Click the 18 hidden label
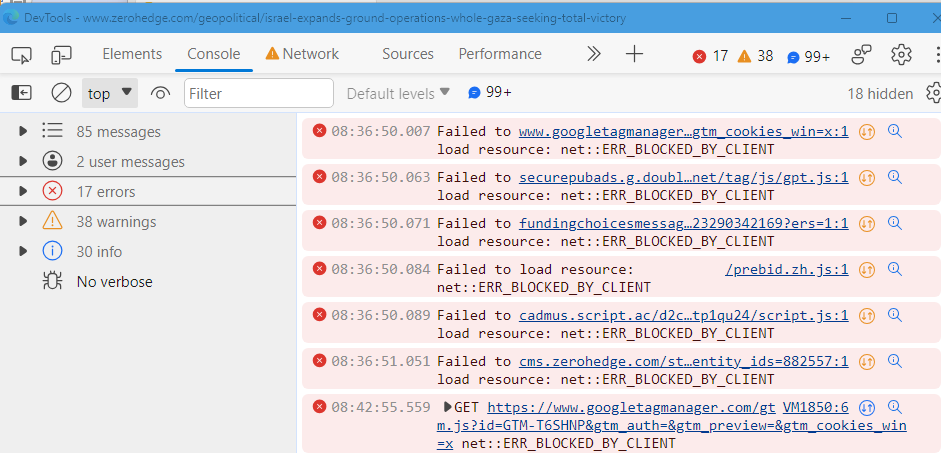The image size is (941, 453). 880,94
